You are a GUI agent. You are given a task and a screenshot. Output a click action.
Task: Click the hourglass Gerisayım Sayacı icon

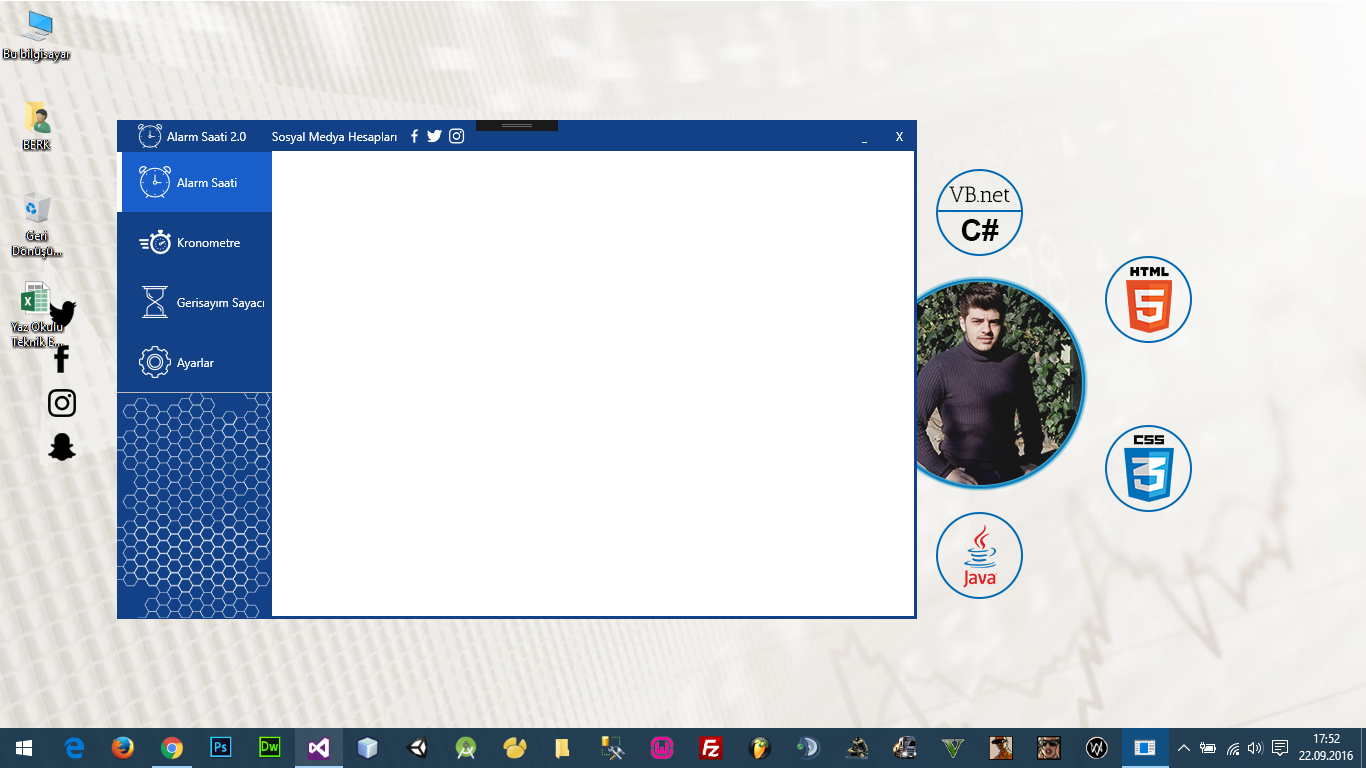pos(155,302)
